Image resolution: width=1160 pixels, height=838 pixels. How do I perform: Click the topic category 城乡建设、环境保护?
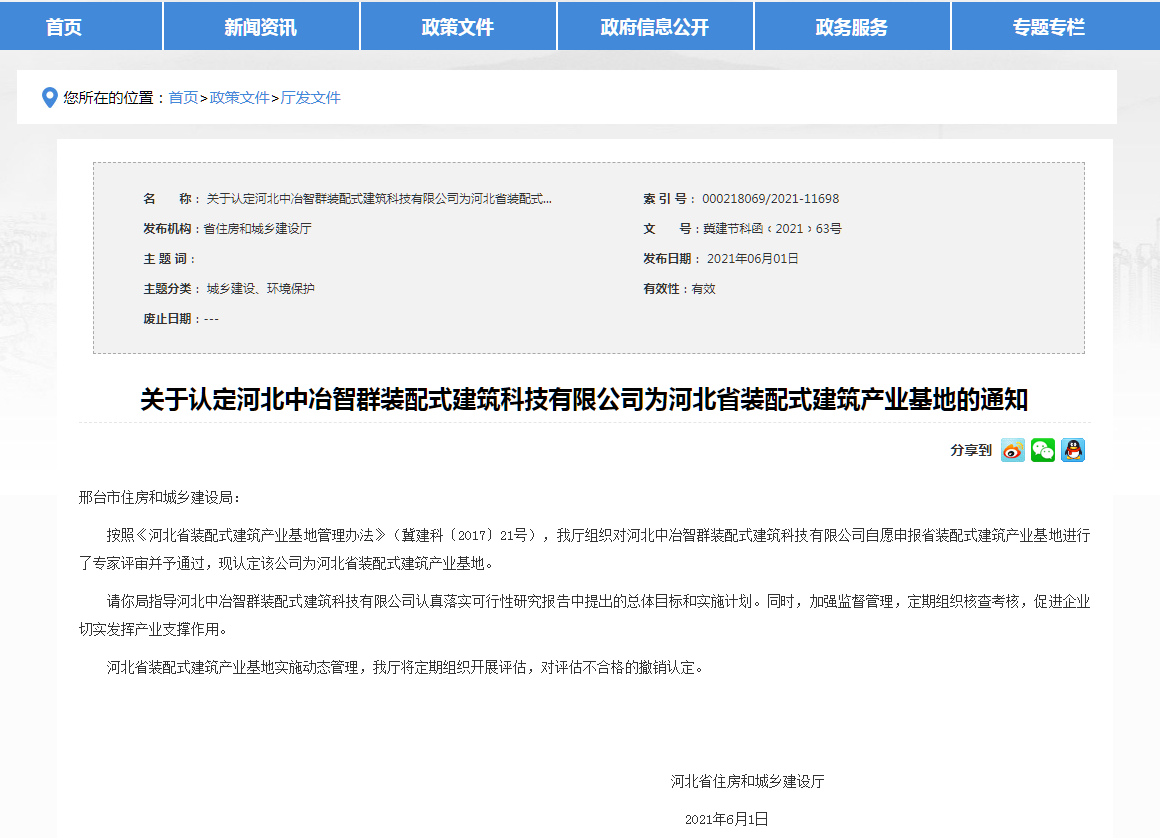point(260,289)
